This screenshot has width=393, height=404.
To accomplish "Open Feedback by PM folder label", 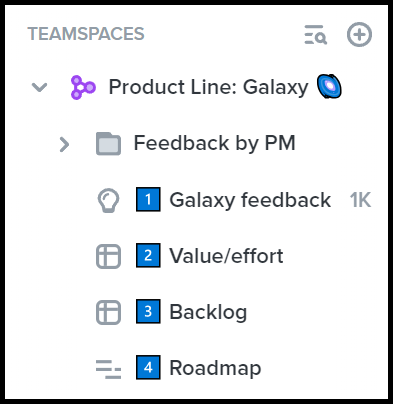I will [x=214, y=143].
